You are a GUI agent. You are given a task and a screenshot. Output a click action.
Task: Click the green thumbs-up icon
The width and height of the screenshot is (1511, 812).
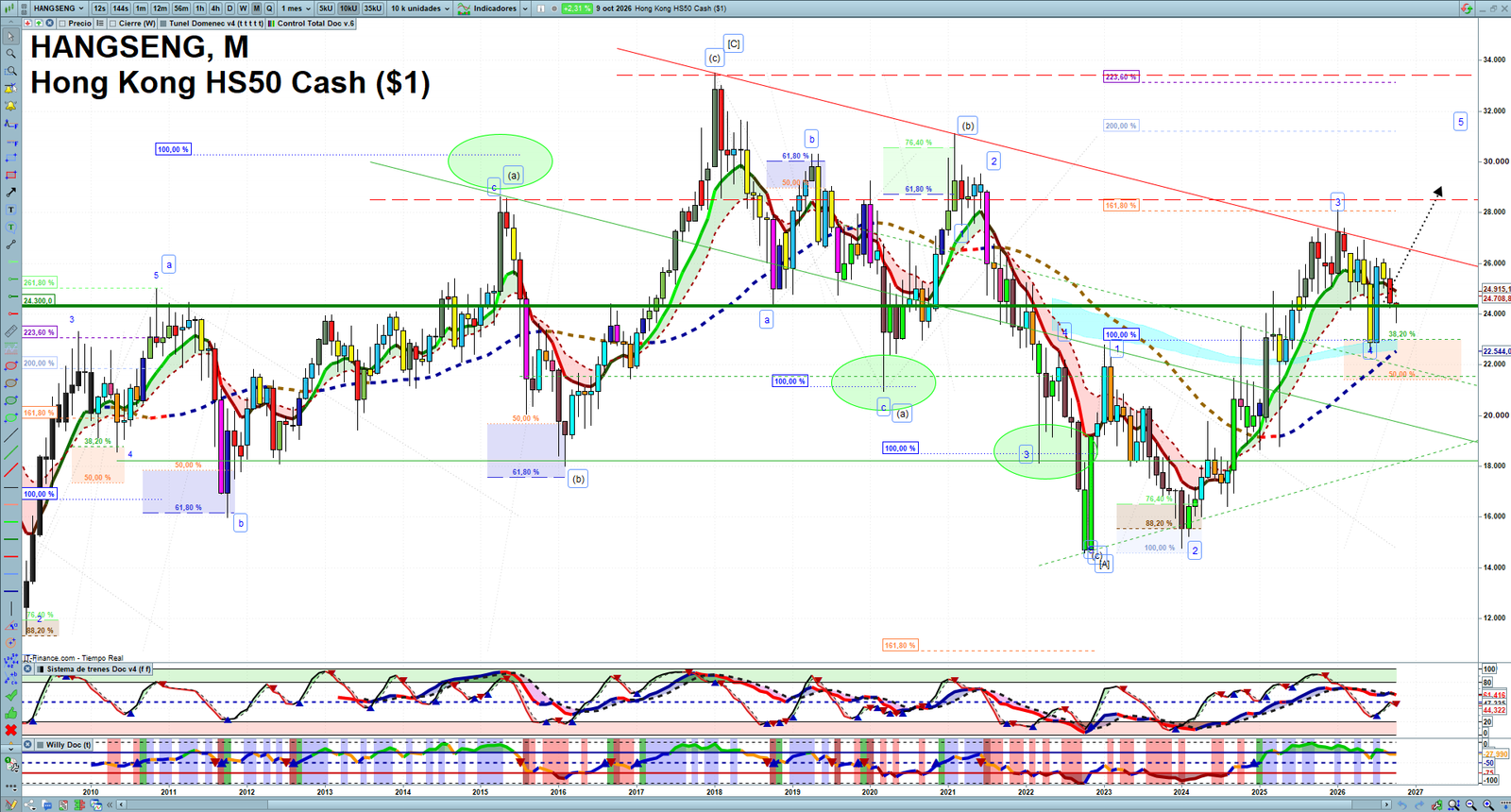[10, 713]
